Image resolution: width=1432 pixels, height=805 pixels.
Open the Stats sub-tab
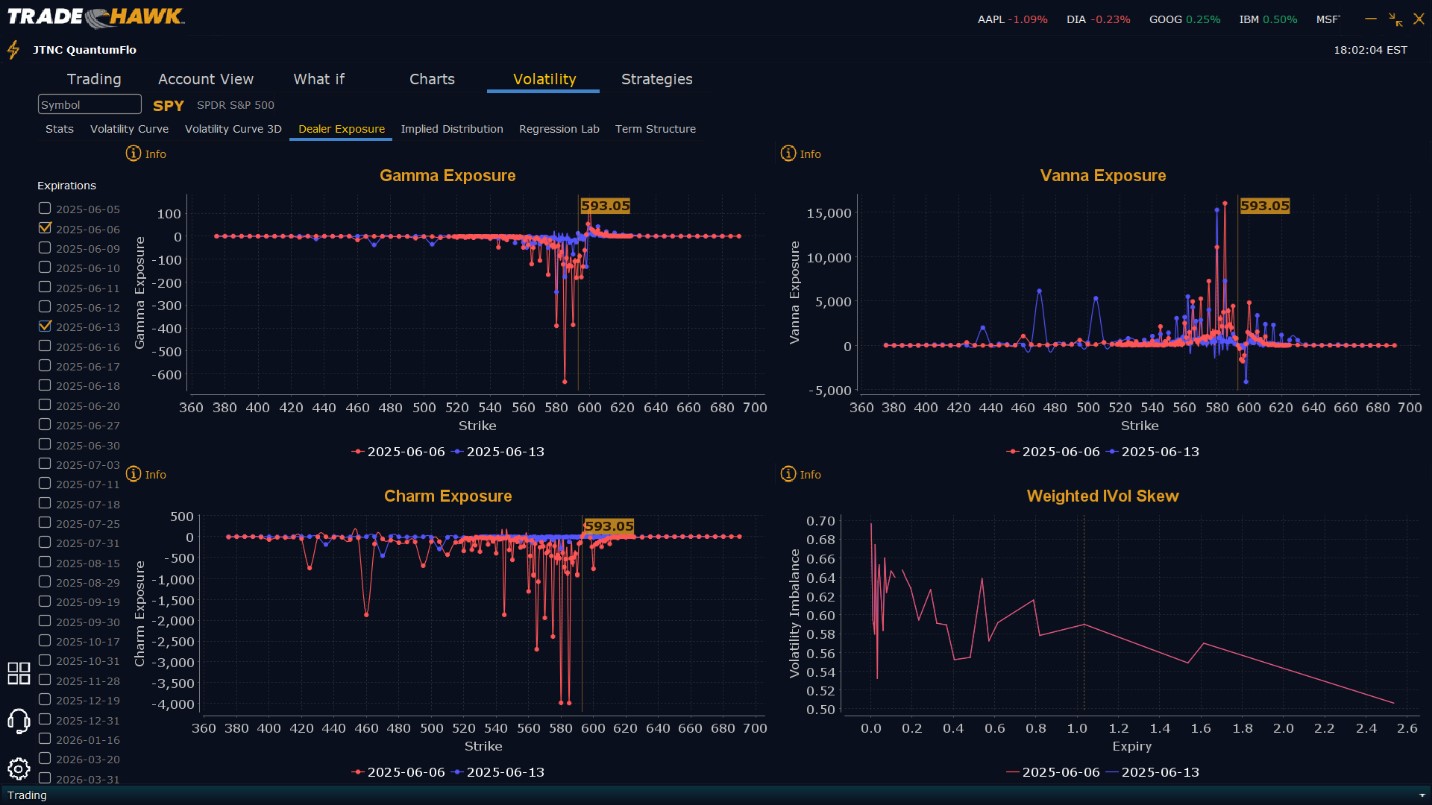click(x=59, y=129)
